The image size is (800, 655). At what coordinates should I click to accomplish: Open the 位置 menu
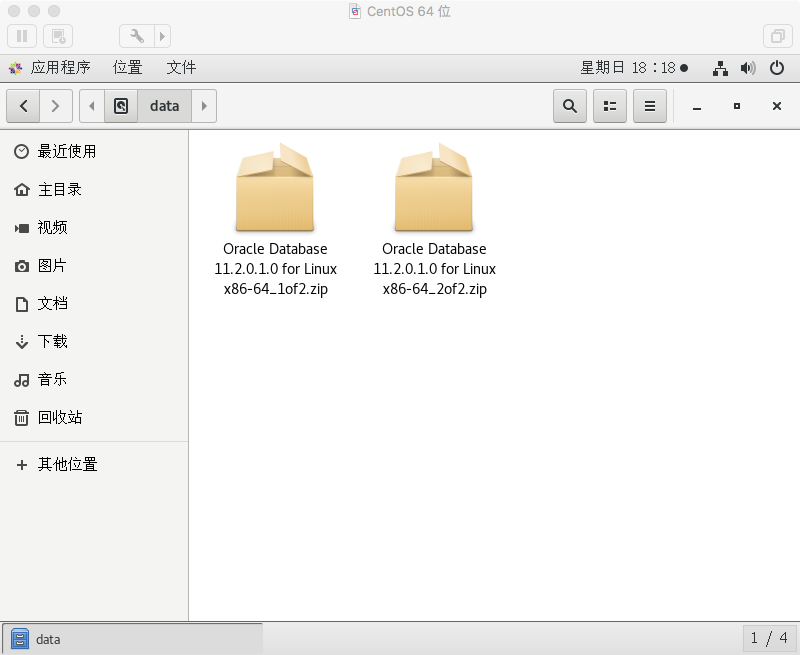(128, 67)
